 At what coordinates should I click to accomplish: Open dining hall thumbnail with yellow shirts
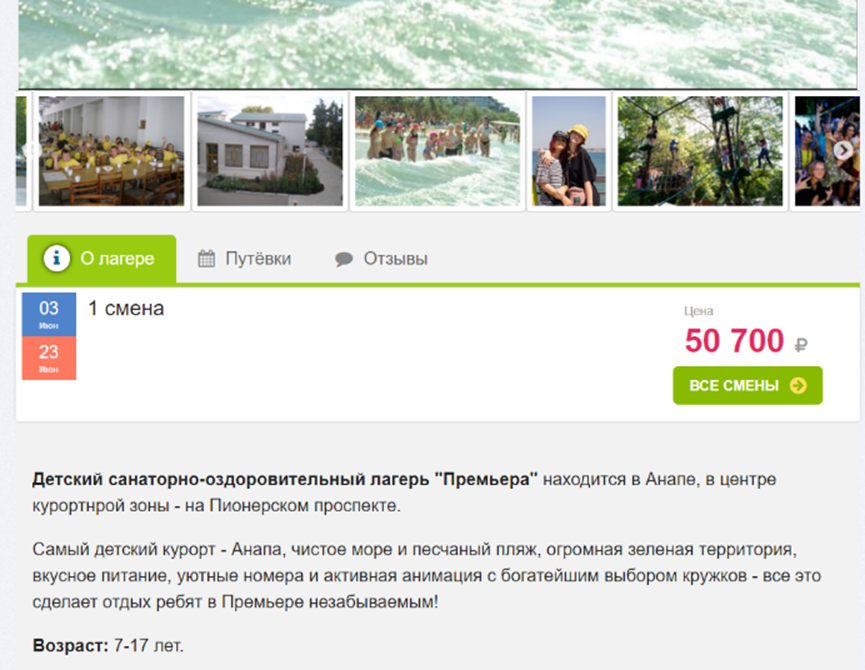click(111, 151)
